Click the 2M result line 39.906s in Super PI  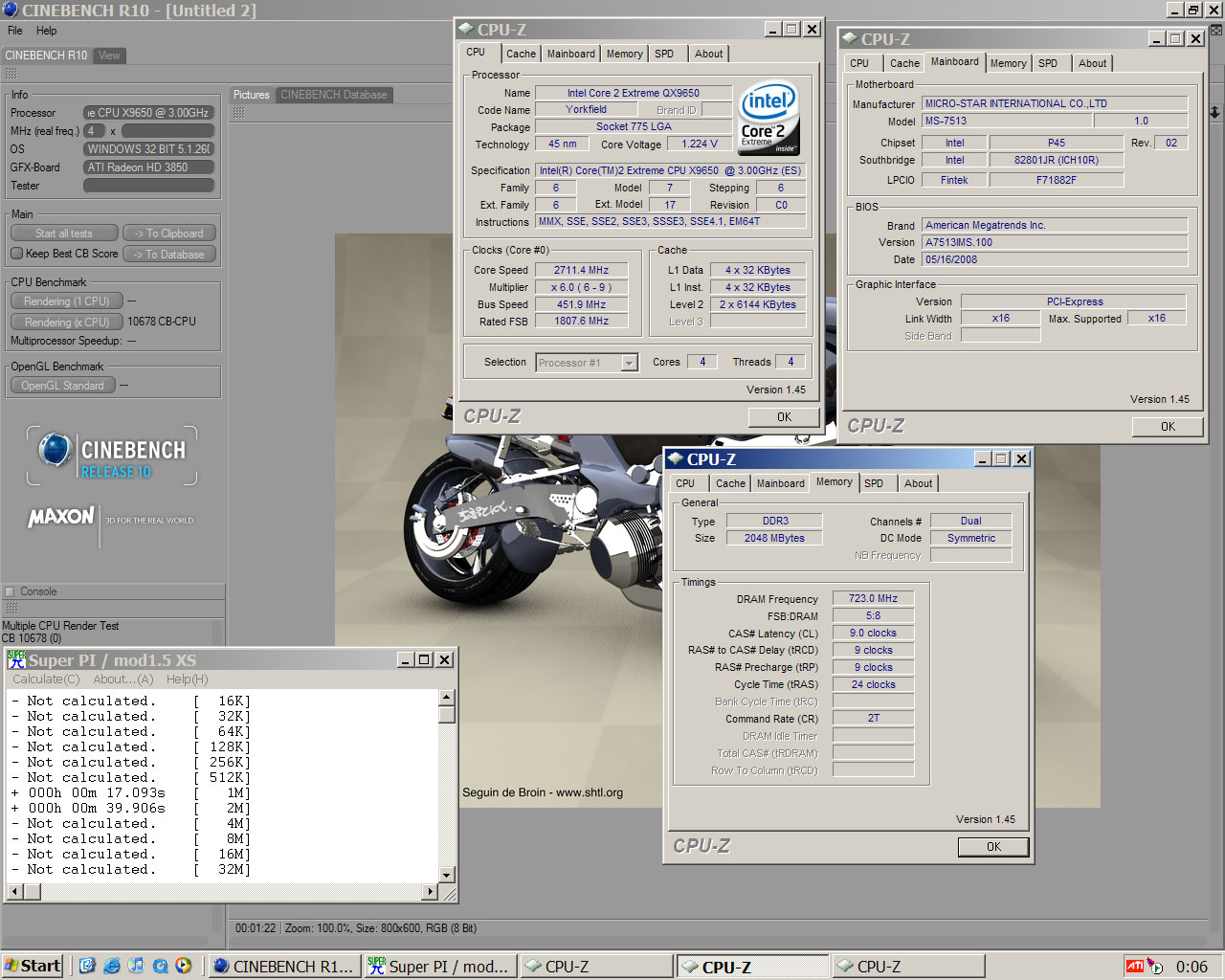(x=131, y=808)
